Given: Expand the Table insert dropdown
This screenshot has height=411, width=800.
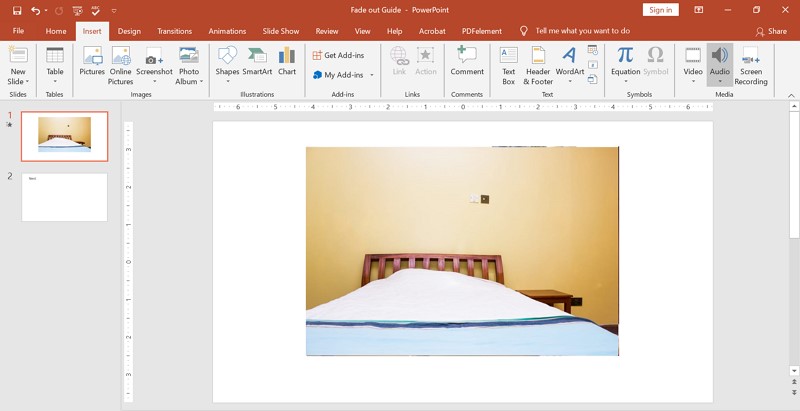Looking at the screenshot, I should [x=55, y=81].
